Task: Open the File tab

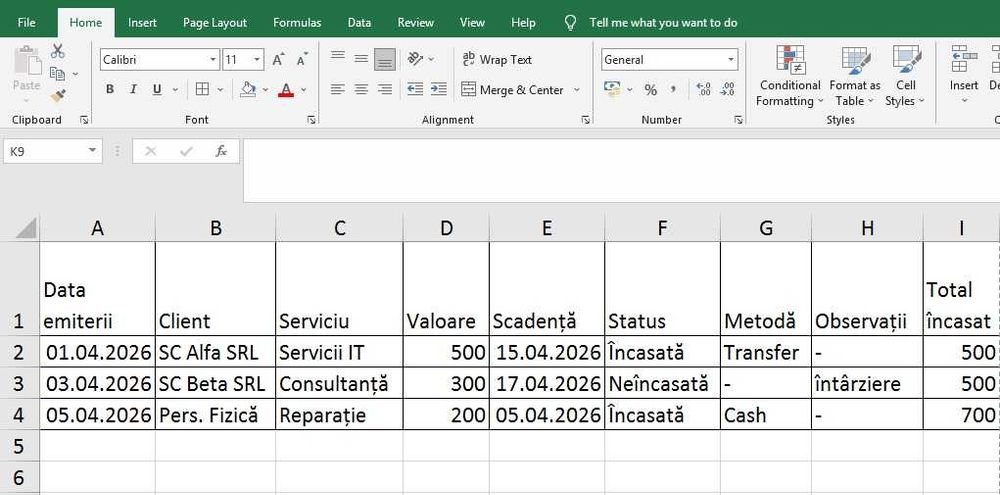Action: click(27, 22)
